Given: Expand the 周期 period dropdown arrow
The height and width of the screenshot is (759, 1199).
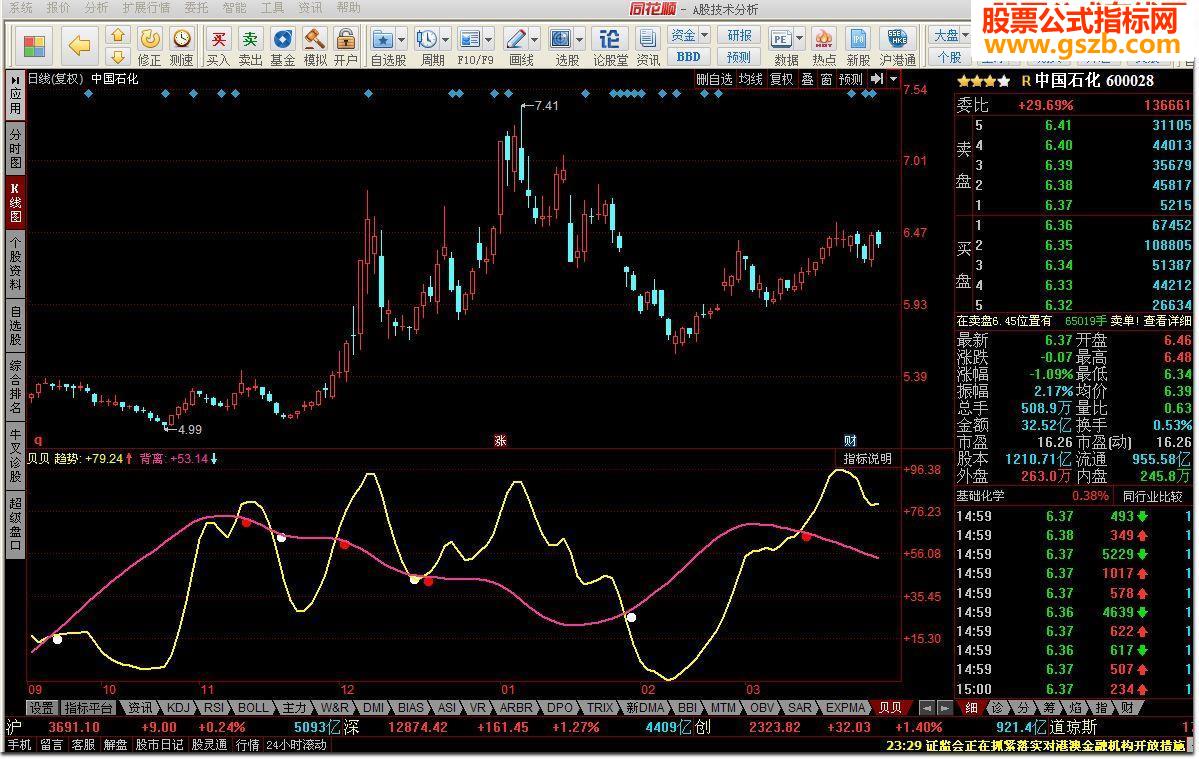Looking at the screenshot, I should click(445, 39).
